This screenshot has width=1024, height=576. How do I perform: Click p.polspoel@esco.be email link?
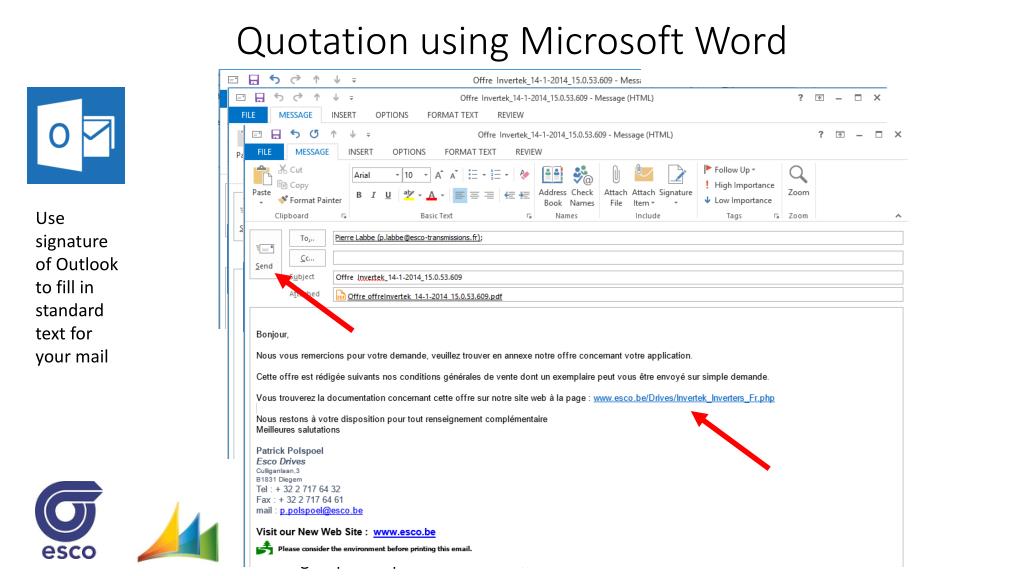321,511
